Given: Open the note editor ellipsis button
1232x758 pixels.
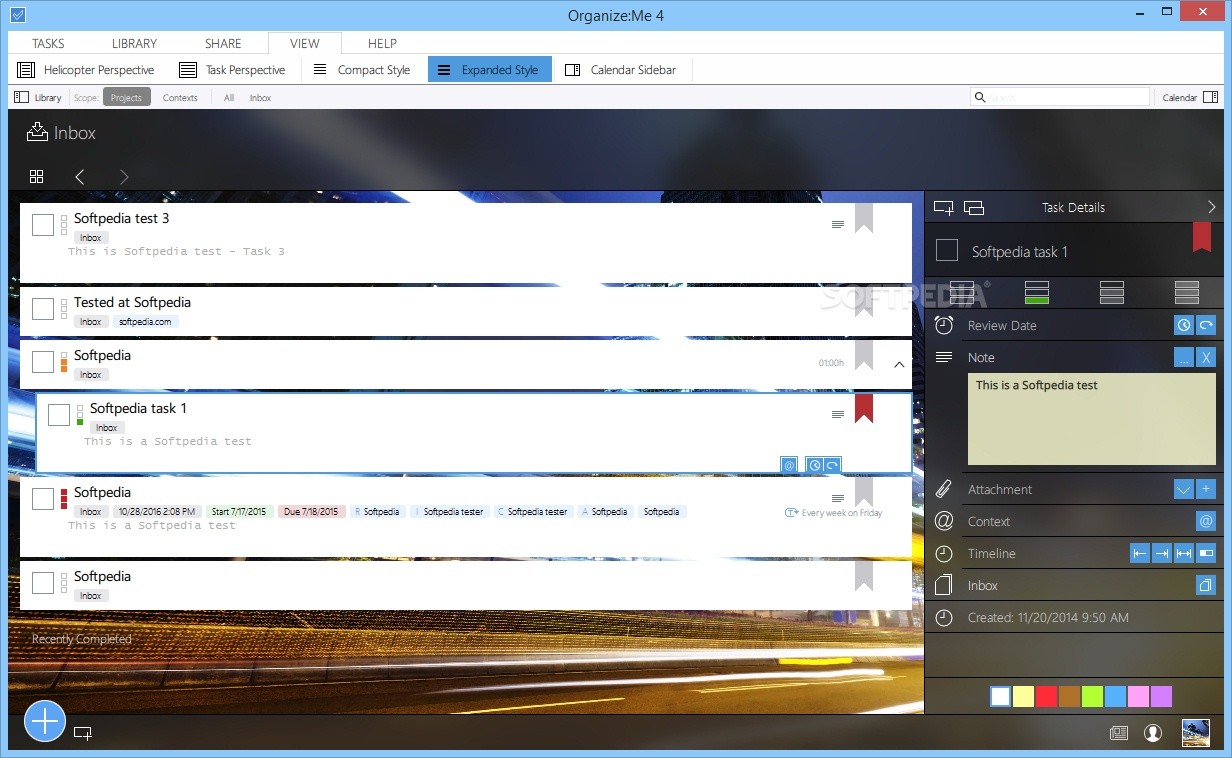Looking at the screenshot, I should (x=1183, y=357).
